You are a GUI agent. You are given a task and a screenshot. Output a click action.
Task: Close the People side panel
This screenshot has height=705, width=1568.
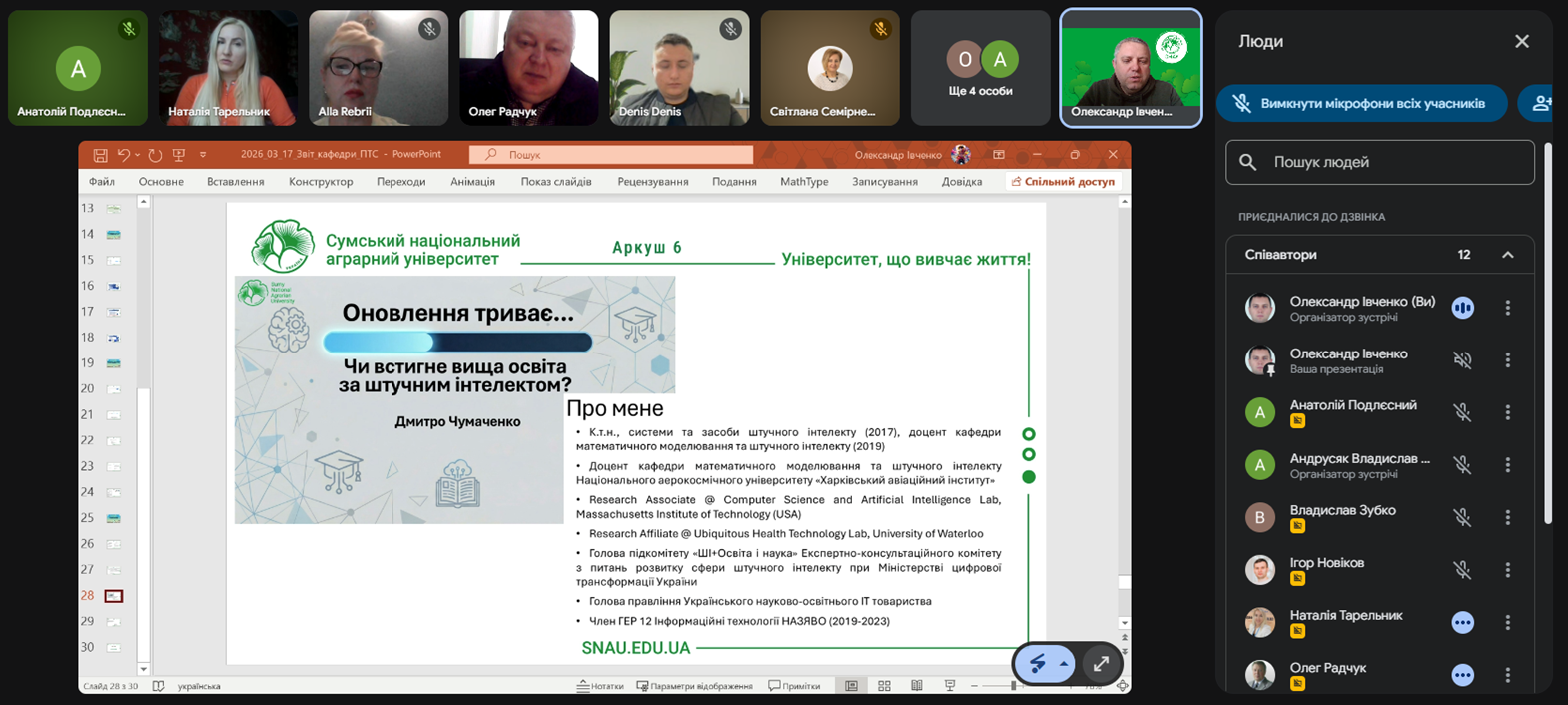(1521, 41)
